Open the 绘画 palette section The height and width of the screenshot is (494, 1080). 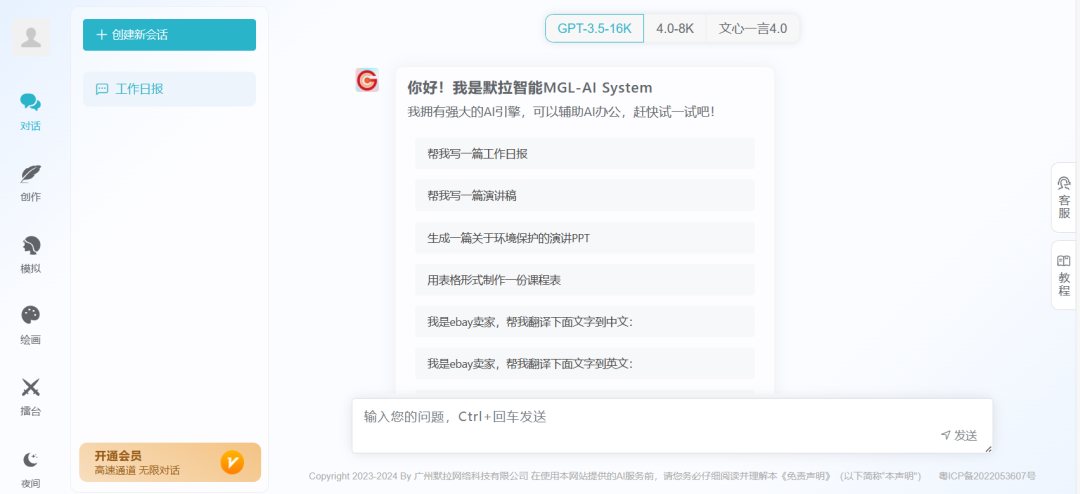[x=30, y=326]
